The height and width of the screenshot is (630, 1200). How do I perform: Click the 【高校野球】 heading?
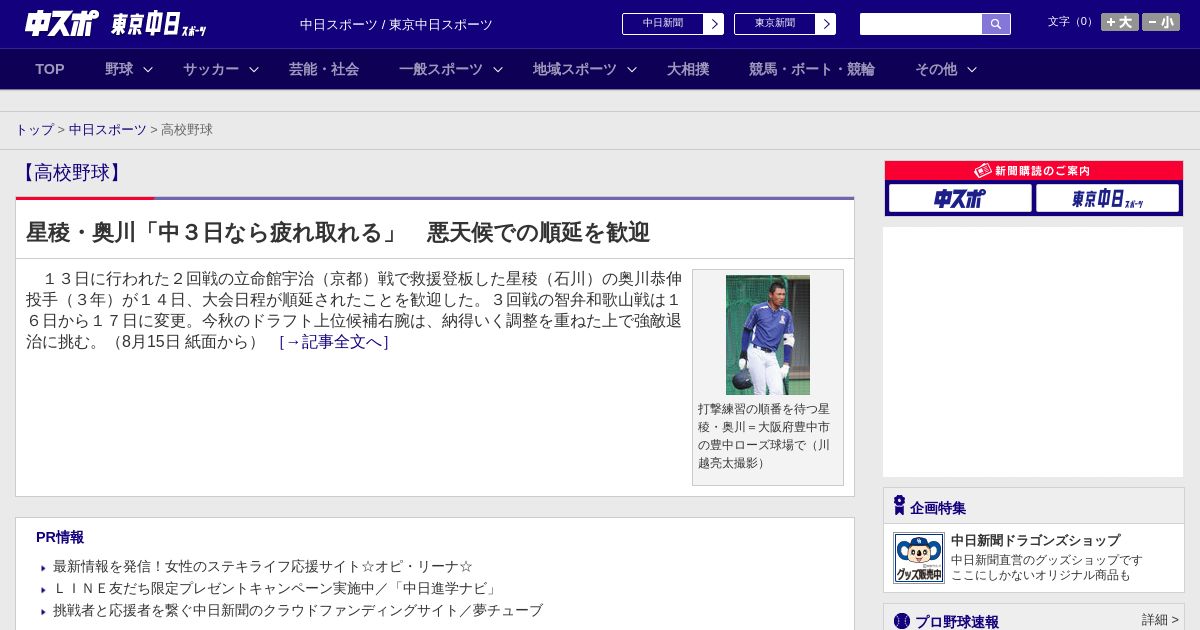tap(70, 173)
